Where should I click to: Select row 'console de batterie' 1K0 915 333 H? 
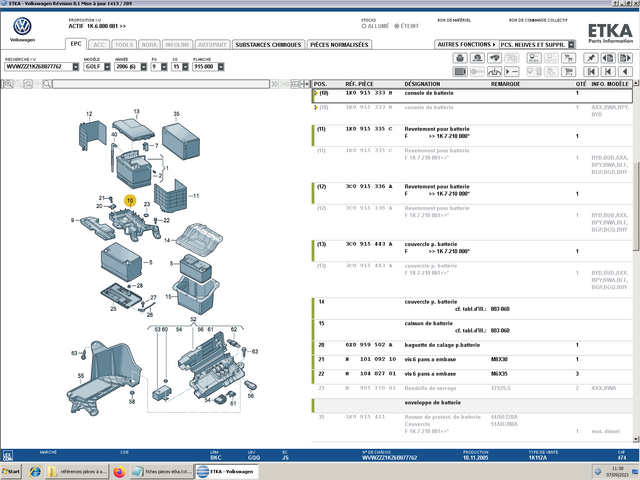472,96
